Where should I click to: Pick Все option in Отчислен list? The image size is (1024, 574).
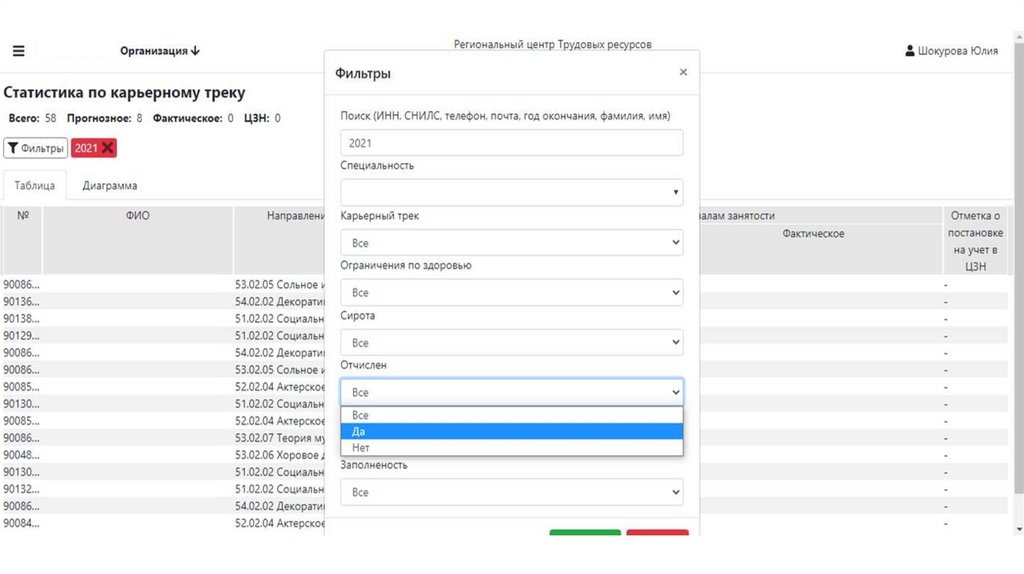511,415
